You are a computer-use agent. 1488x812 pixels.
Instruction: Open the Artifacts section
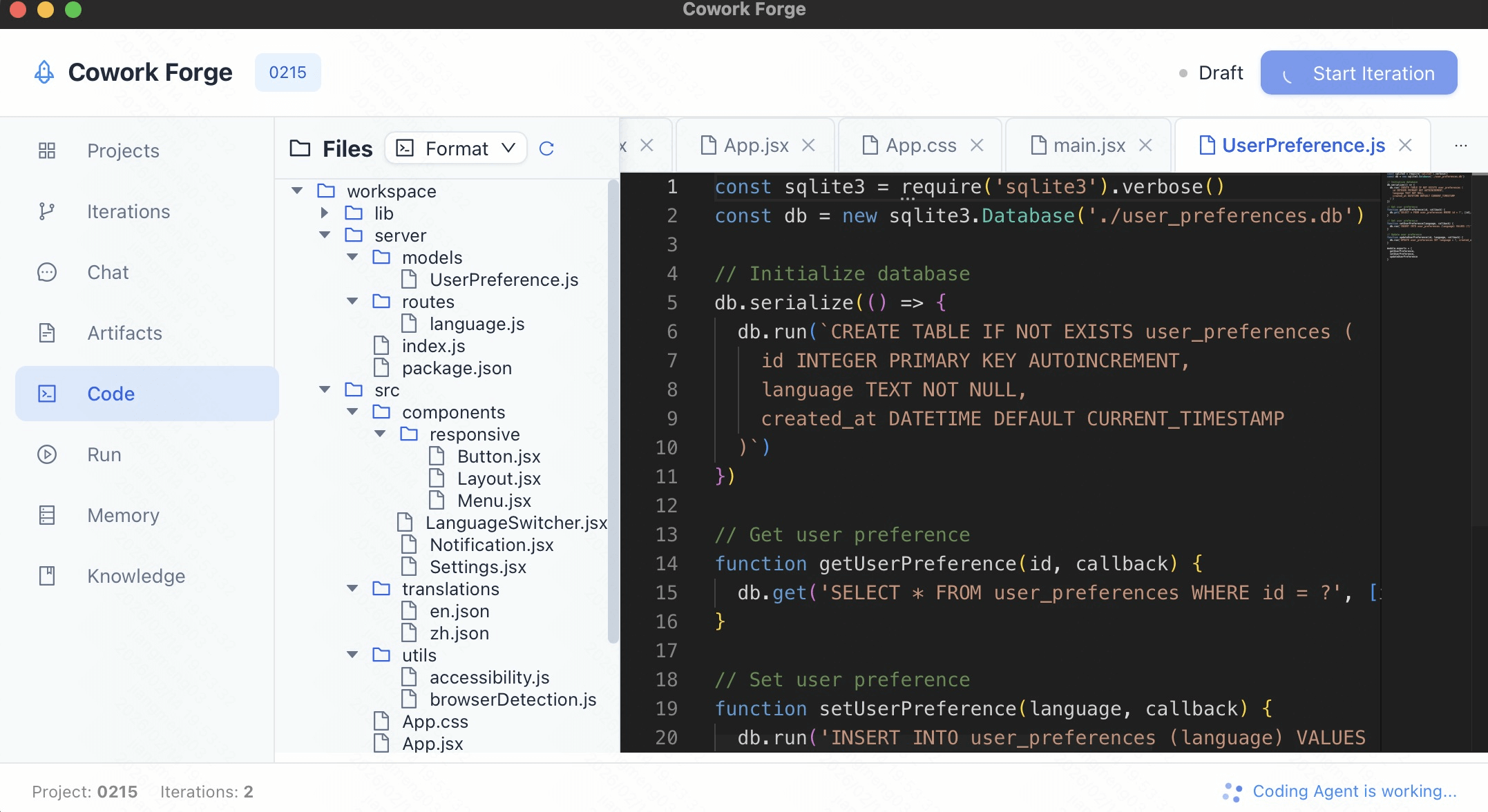tap(124, 333)
